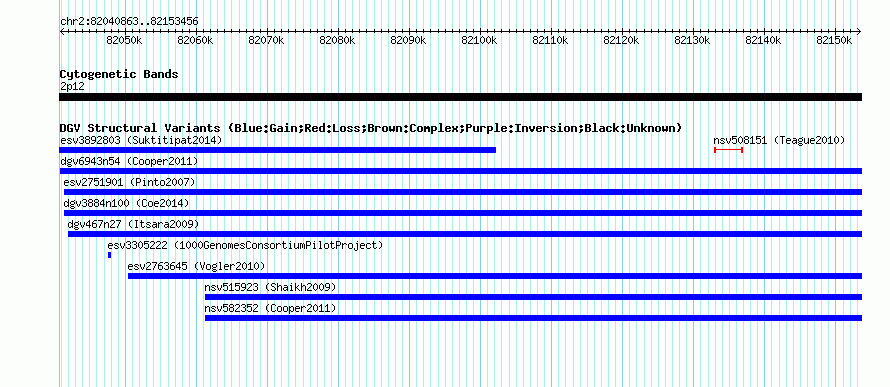890x387 pixels.
Task: Click the dgv467n27 (Itsara2009) label
Action: click(x=133, y=224)
